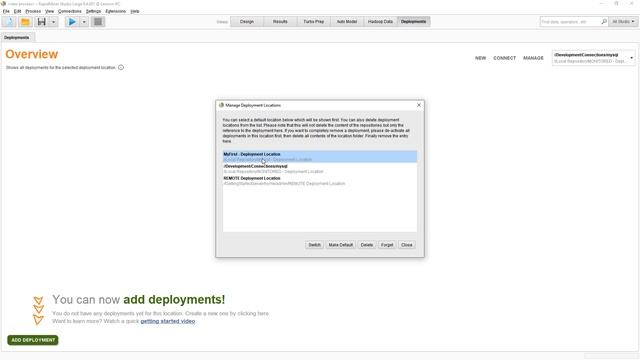The height and width of the screenshot is (360, 640).
Task: Click the Delete button in the dialog
Action: point(367,245)
